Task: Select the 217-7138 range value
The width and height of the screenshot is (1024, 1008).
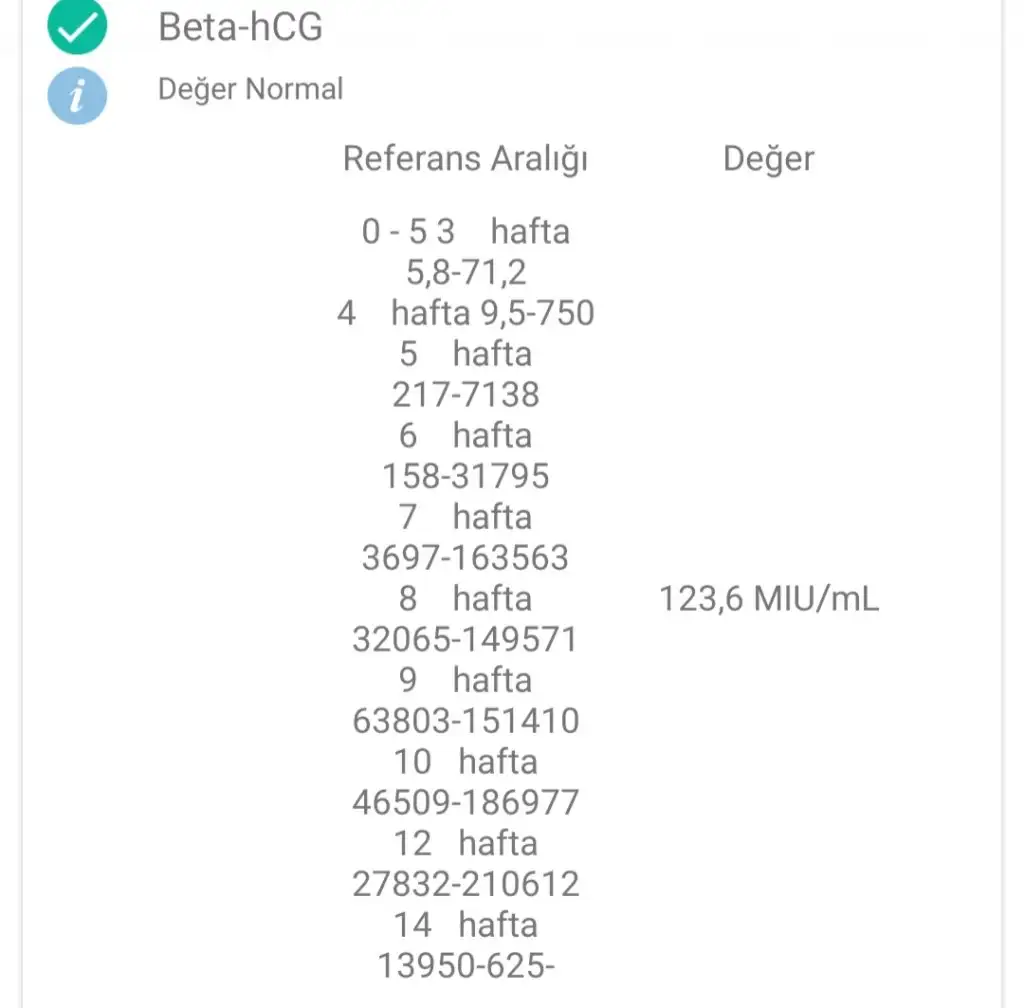Action: (x=466, y=394)
